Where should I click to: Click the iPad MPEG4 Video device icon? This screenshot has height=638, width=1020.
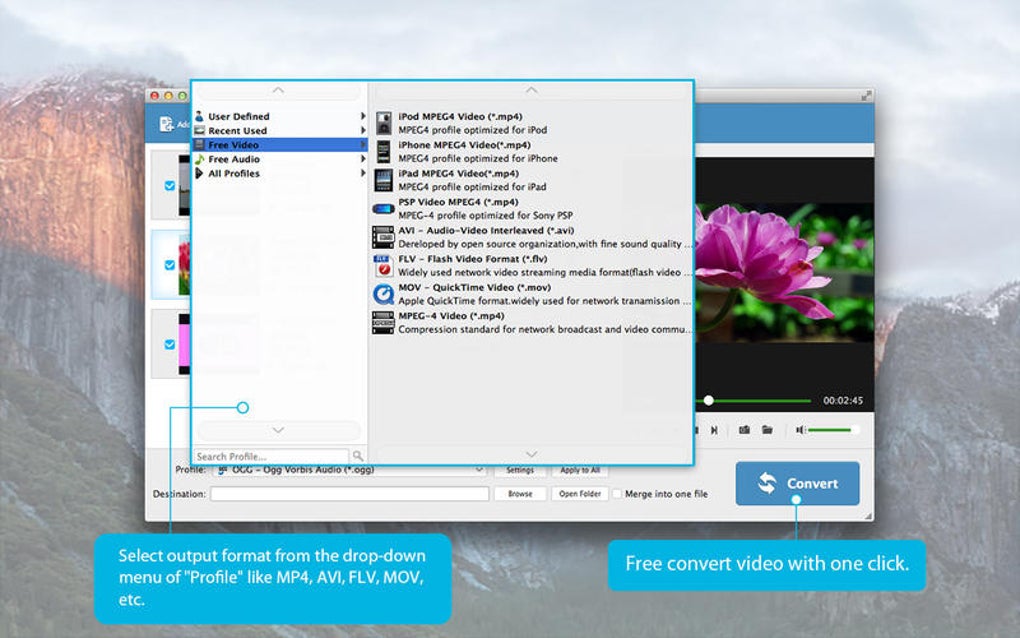tap(383, 180)
